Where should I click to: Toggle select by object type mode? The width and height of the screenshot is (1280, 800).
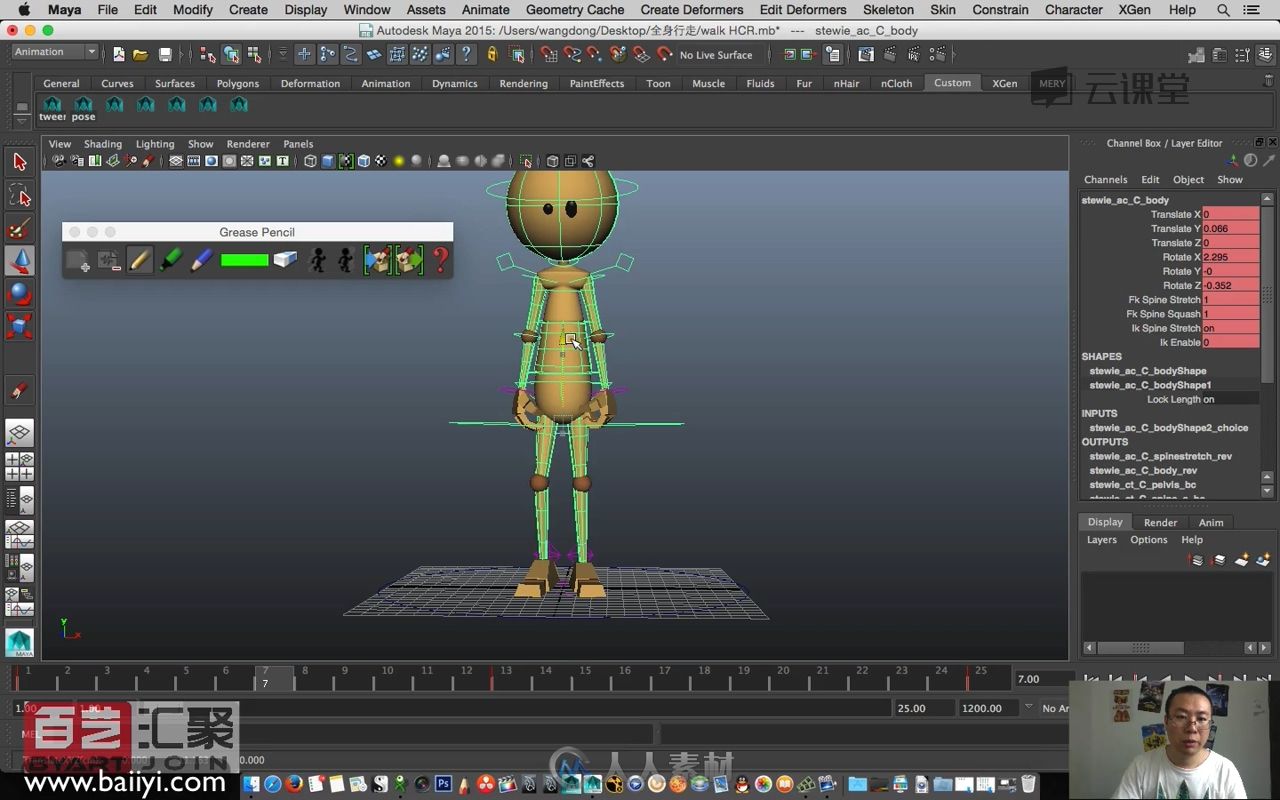(x=231, y=54)
